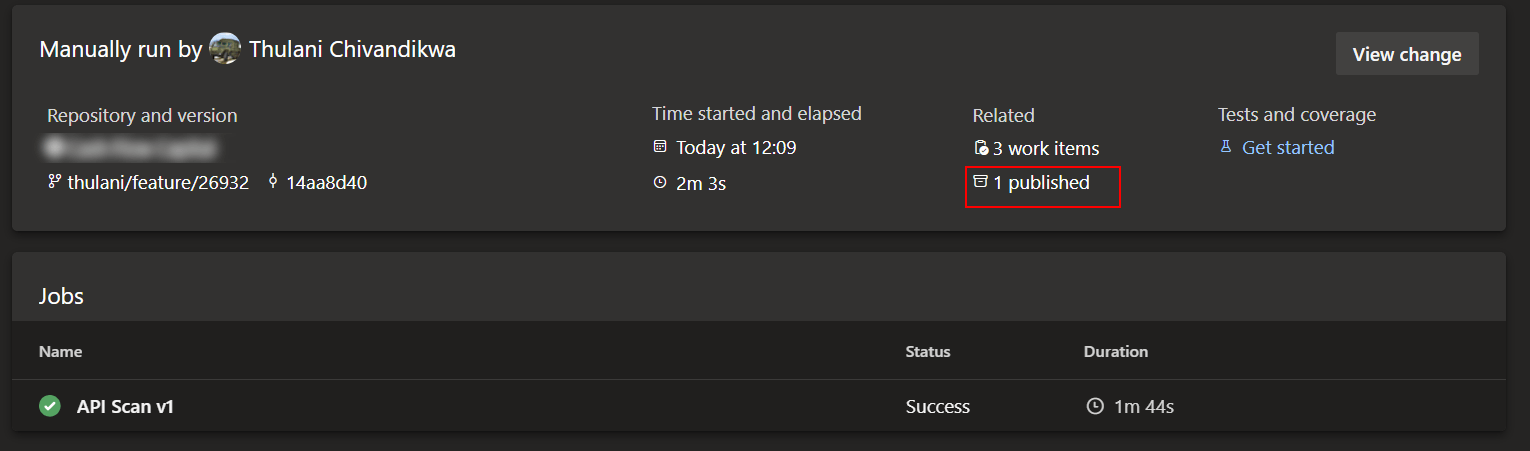Open commit 14aa8d40
Viewport: 1530px width, 451px height.
pos(326,183)
